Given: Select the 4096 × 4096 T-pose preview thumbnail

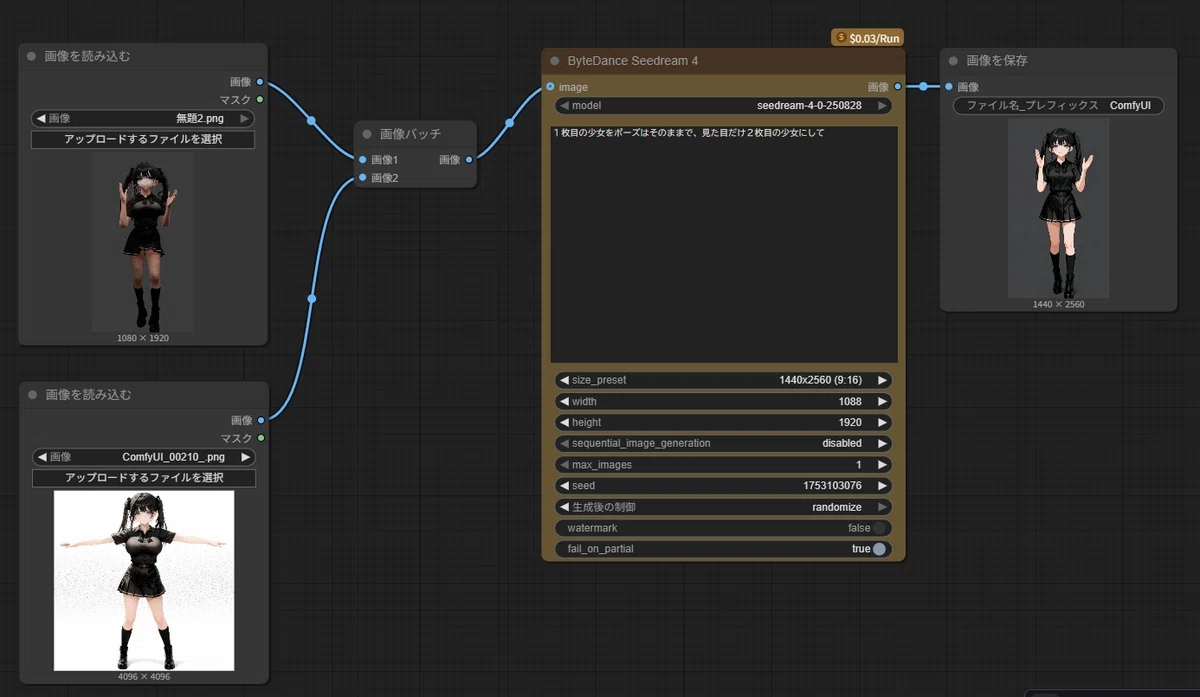Looking at the screenshot, I should point(144,580).
